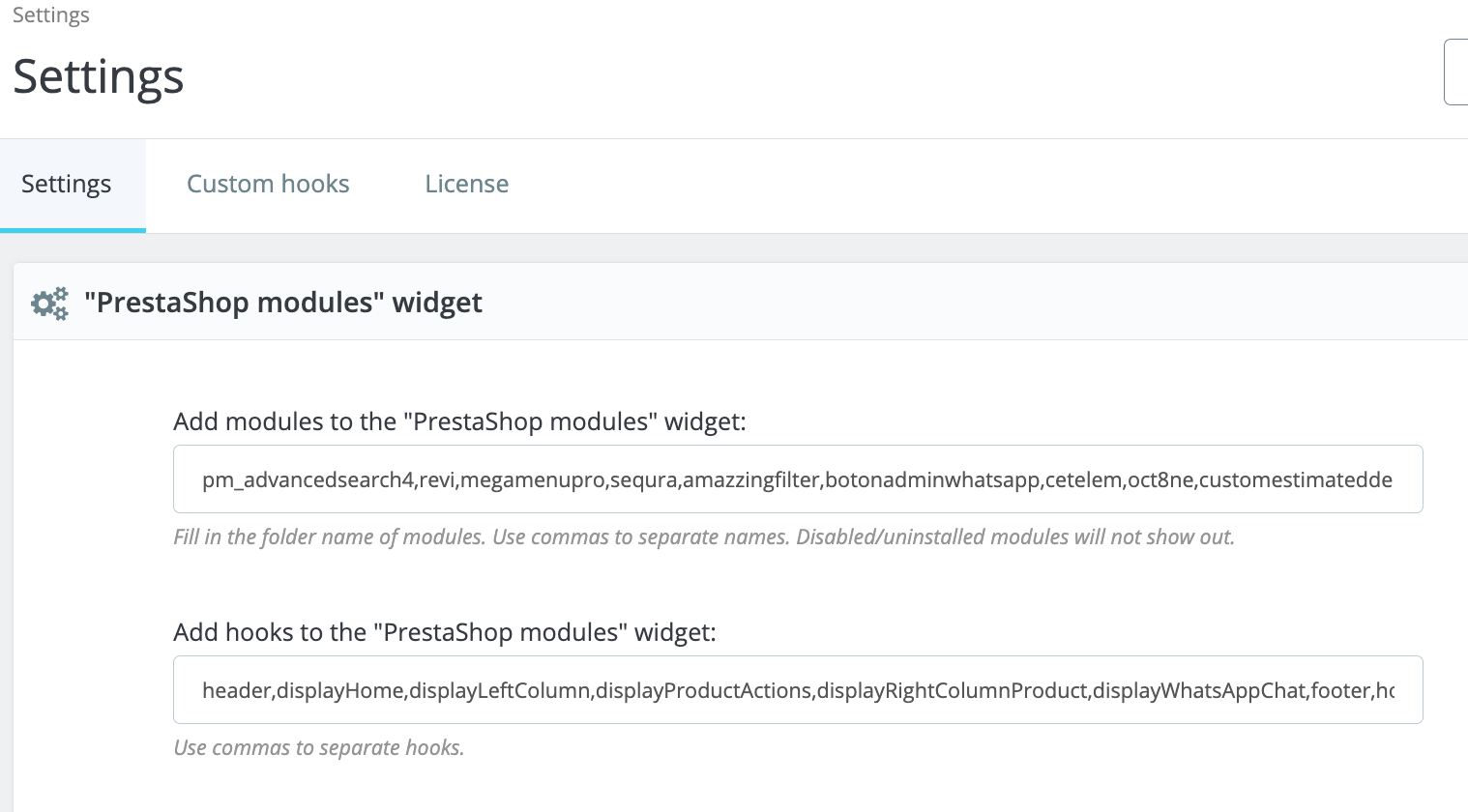Image resolution: width=1468 pixels, height=812 pixels.
Task: Click the gears icon beside widget title
Action: [x=49, y=304]
